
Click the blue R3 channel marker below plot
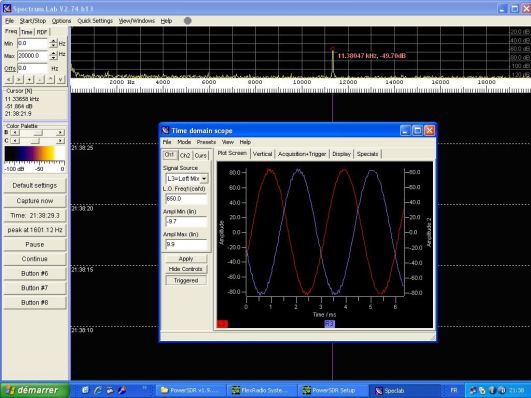[330, 324]
